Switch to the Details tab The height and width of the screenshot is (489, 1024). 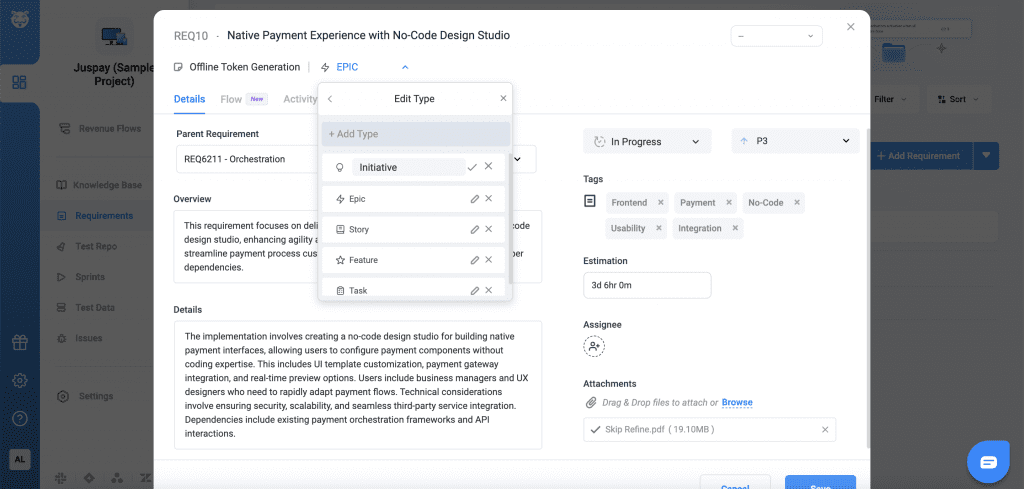pyautogui.click(x=189, y=99)
